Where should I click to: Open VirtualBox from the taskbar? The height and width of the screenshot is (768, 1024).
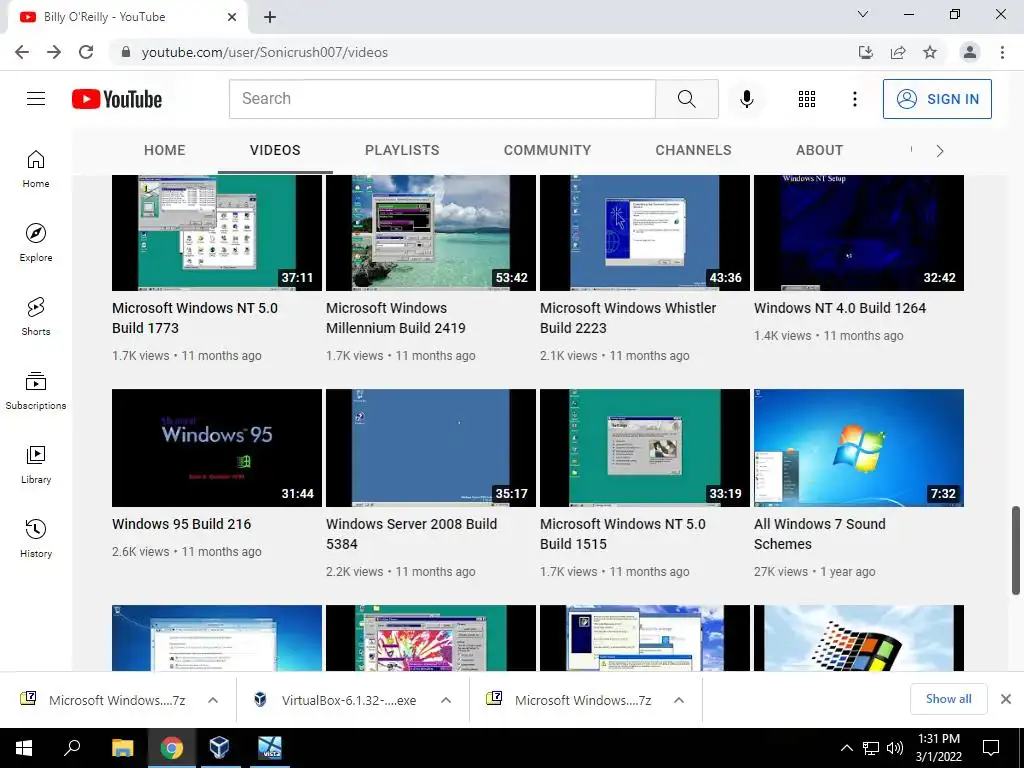[219, 748]
